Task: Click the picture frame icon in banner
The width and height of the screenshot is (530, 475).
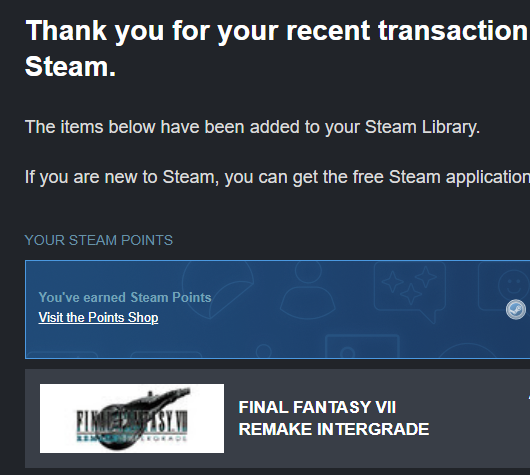Action: [362, 347]
